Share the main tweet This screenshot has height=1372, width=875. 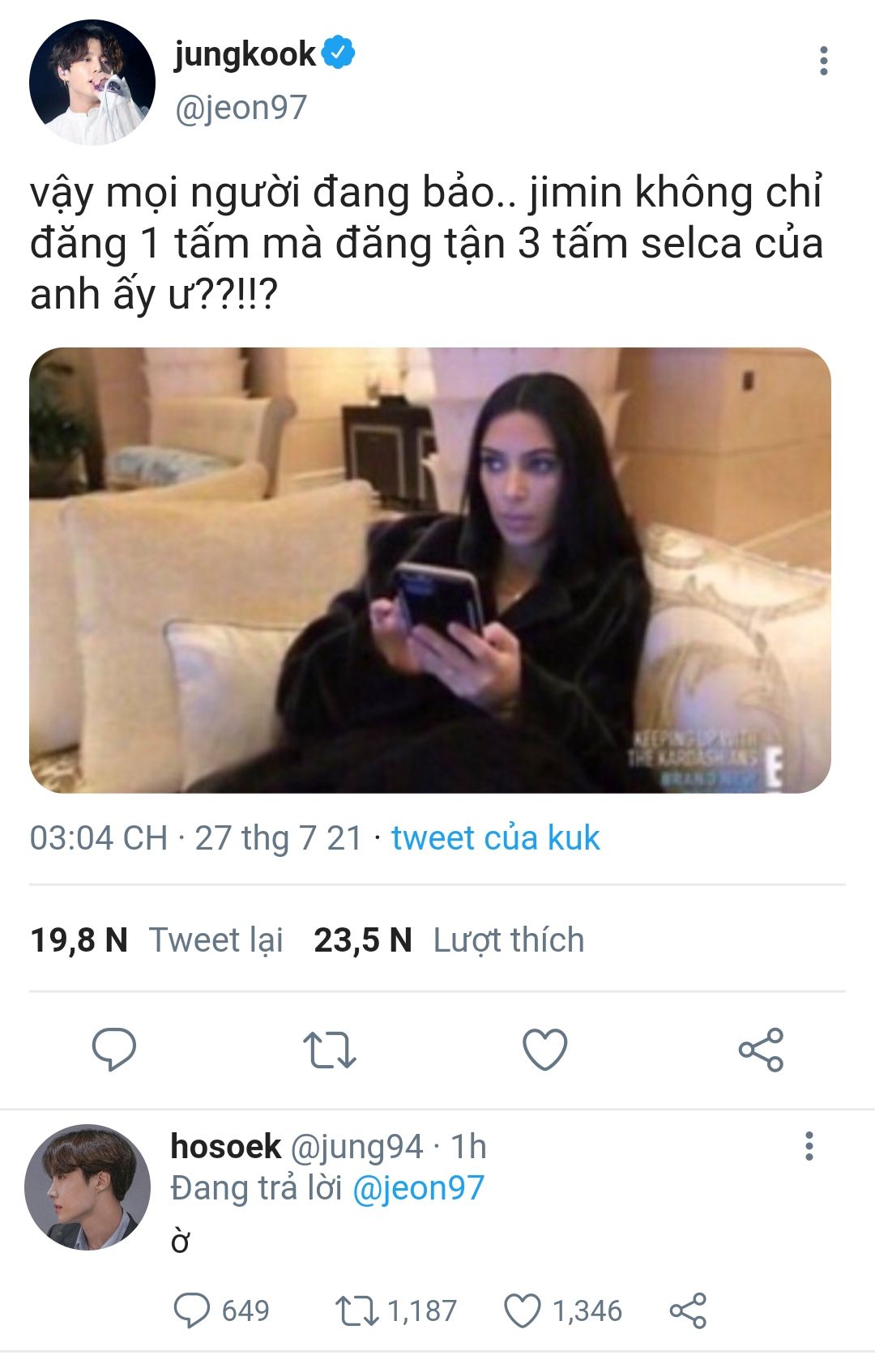(x=761, y=1050)
